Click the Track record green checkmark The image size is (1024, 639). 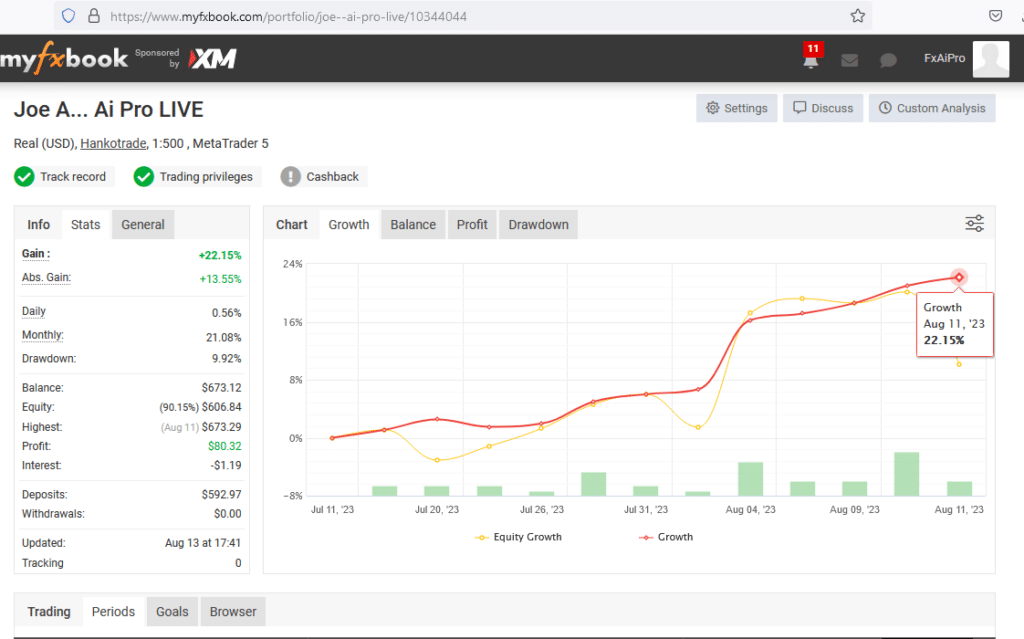(24, 176)
